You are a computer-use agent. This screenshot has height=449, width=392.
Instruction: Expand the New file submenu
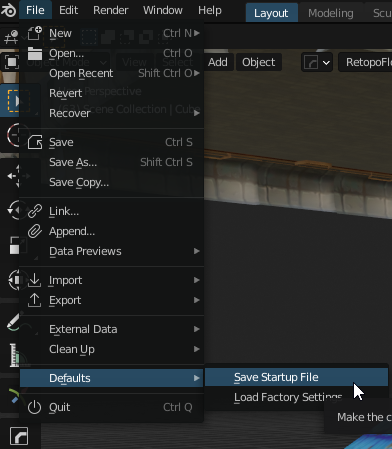(x=112, y=33)
